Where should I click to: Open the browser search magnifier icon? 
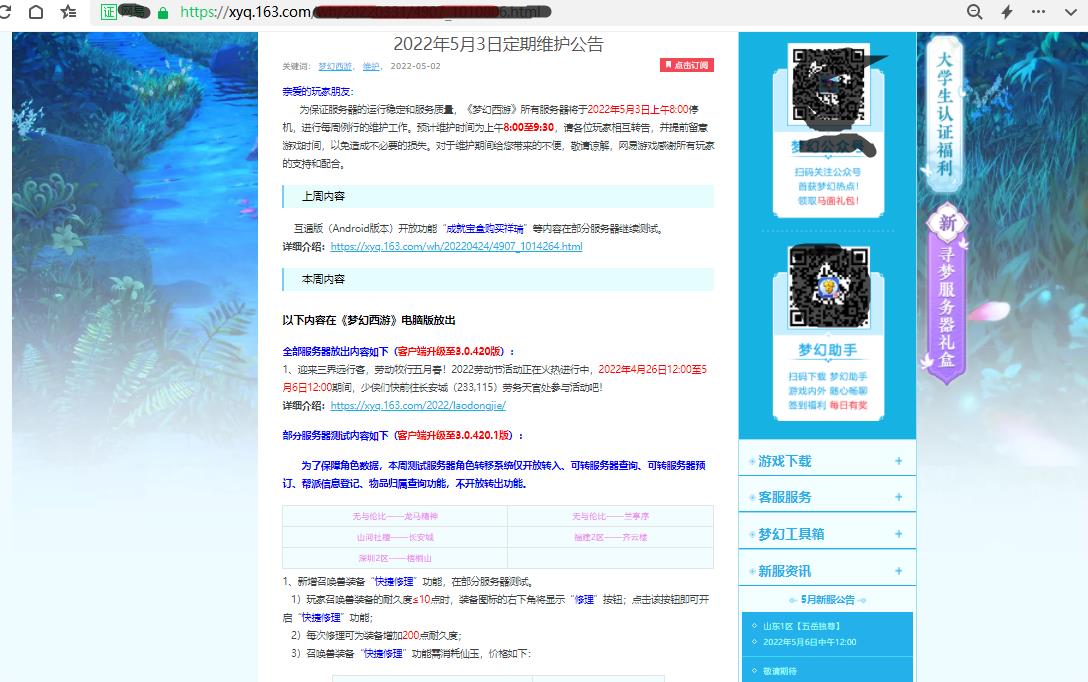(974, 12)
